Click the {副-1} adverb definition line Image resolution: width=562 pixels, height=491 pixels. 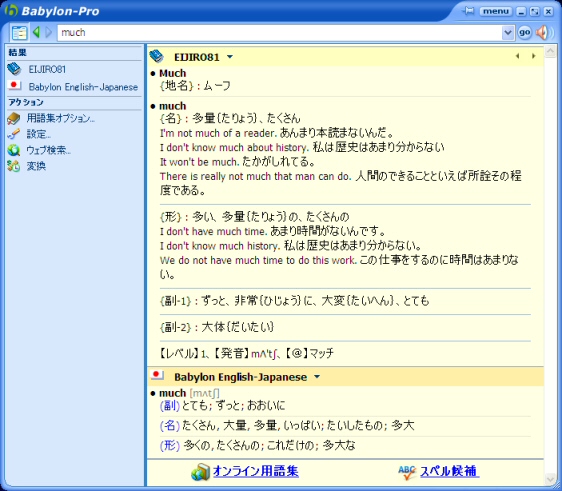pyautogui.click(x=294, y=301)
